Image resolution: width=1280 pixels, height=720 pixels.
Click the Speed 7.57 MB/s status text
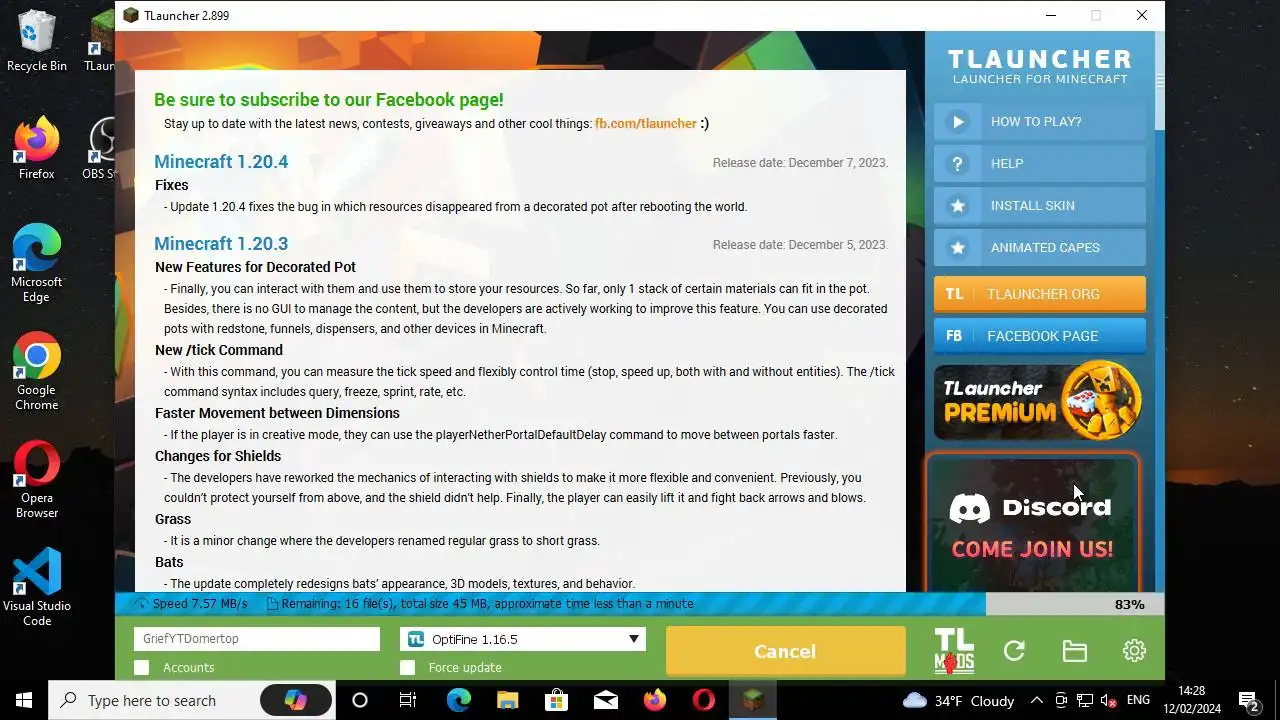(x=199, y=604)
